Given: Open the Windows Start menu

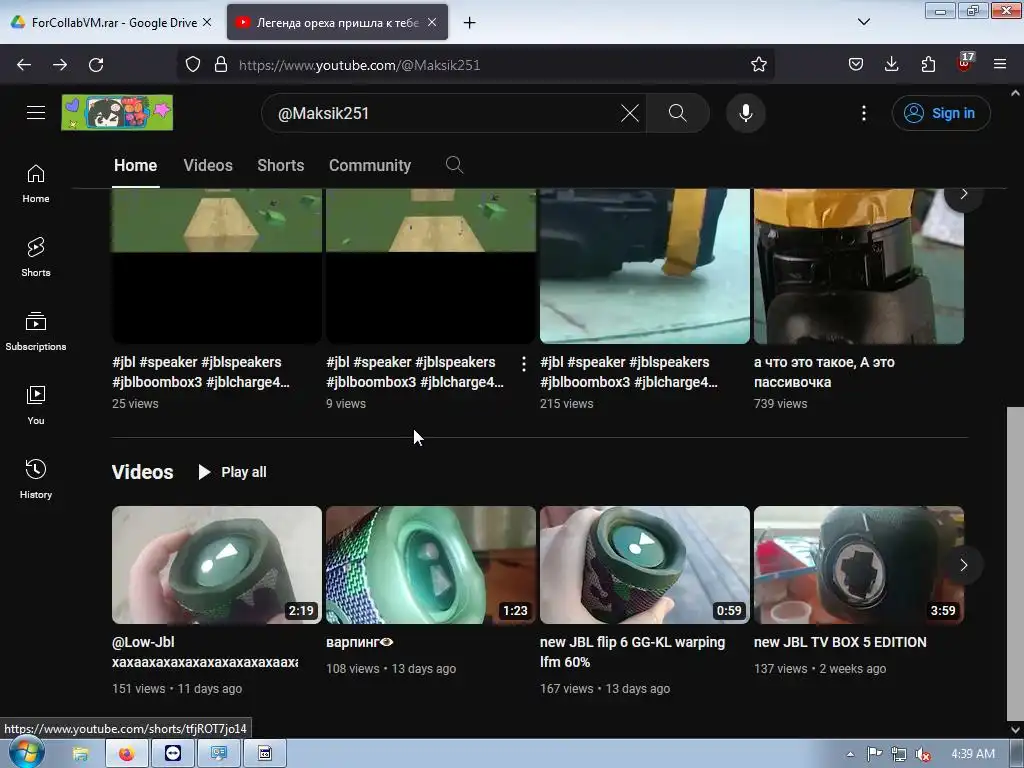Looking at the screenshot, I should (x=25, y=753).
